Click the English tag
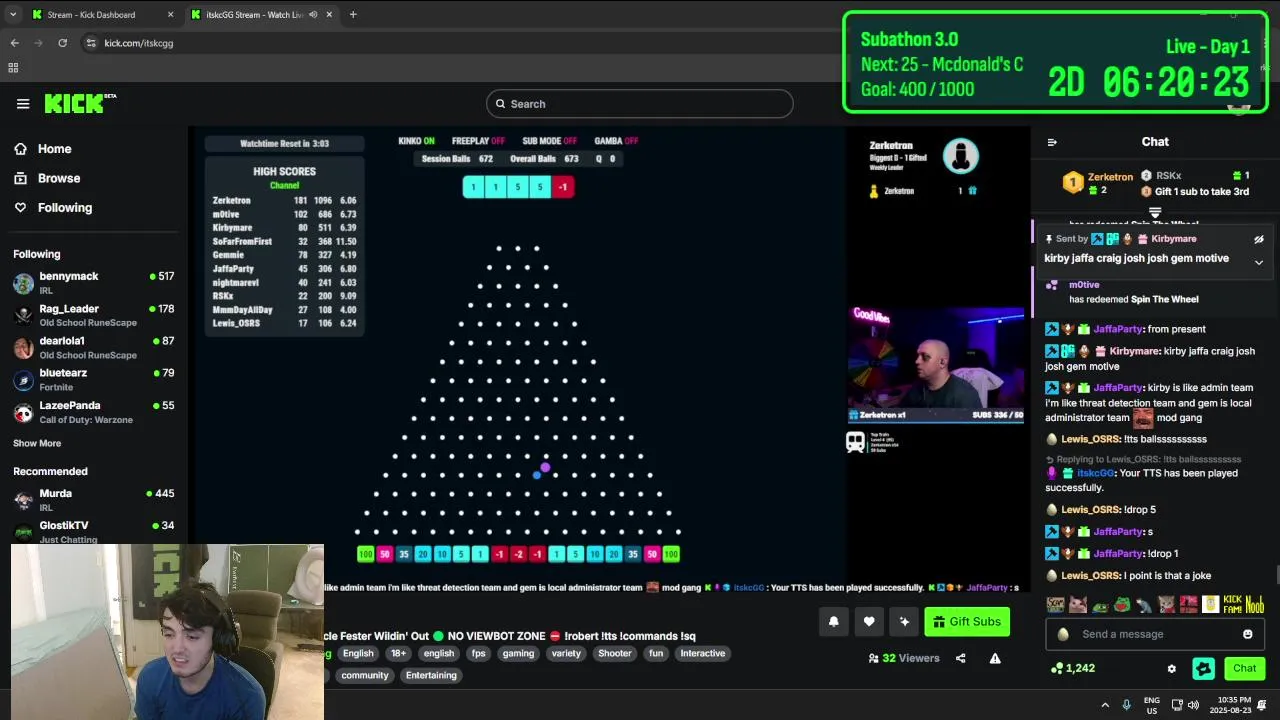1280x720 pixels. tap(358, 654)
